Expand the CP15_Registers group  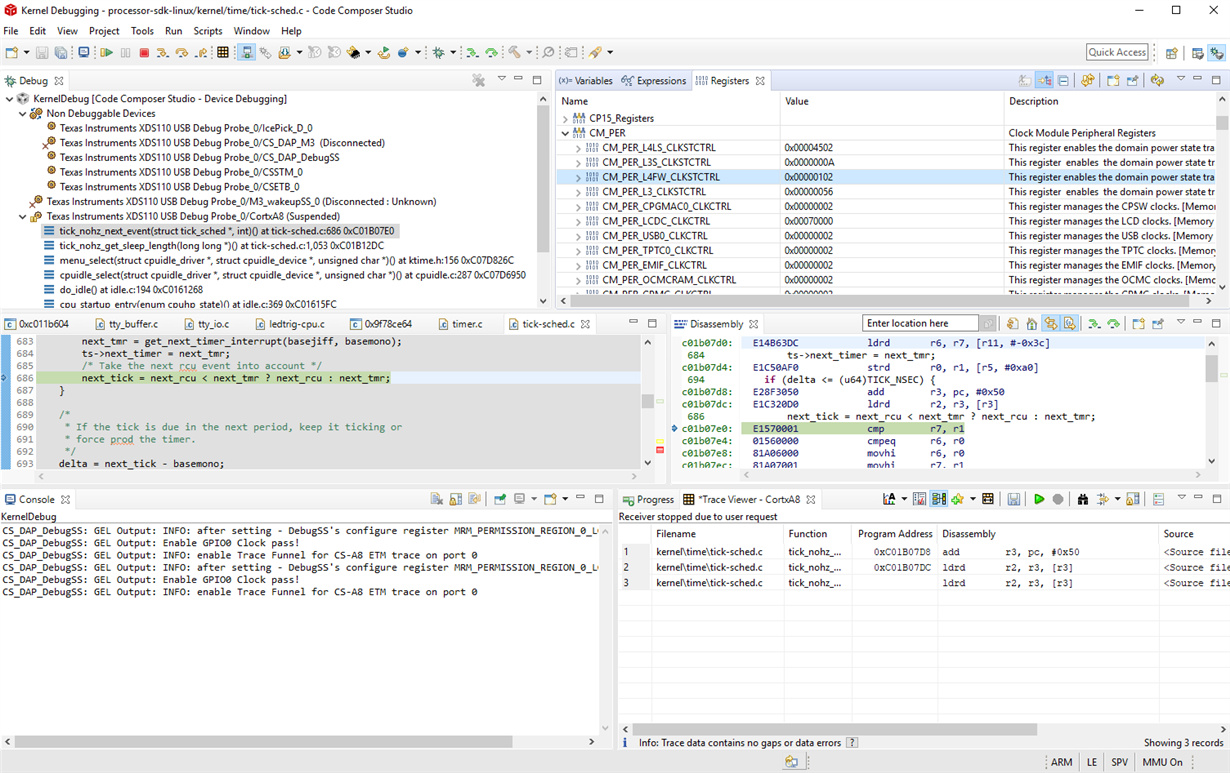coord(566,118)
